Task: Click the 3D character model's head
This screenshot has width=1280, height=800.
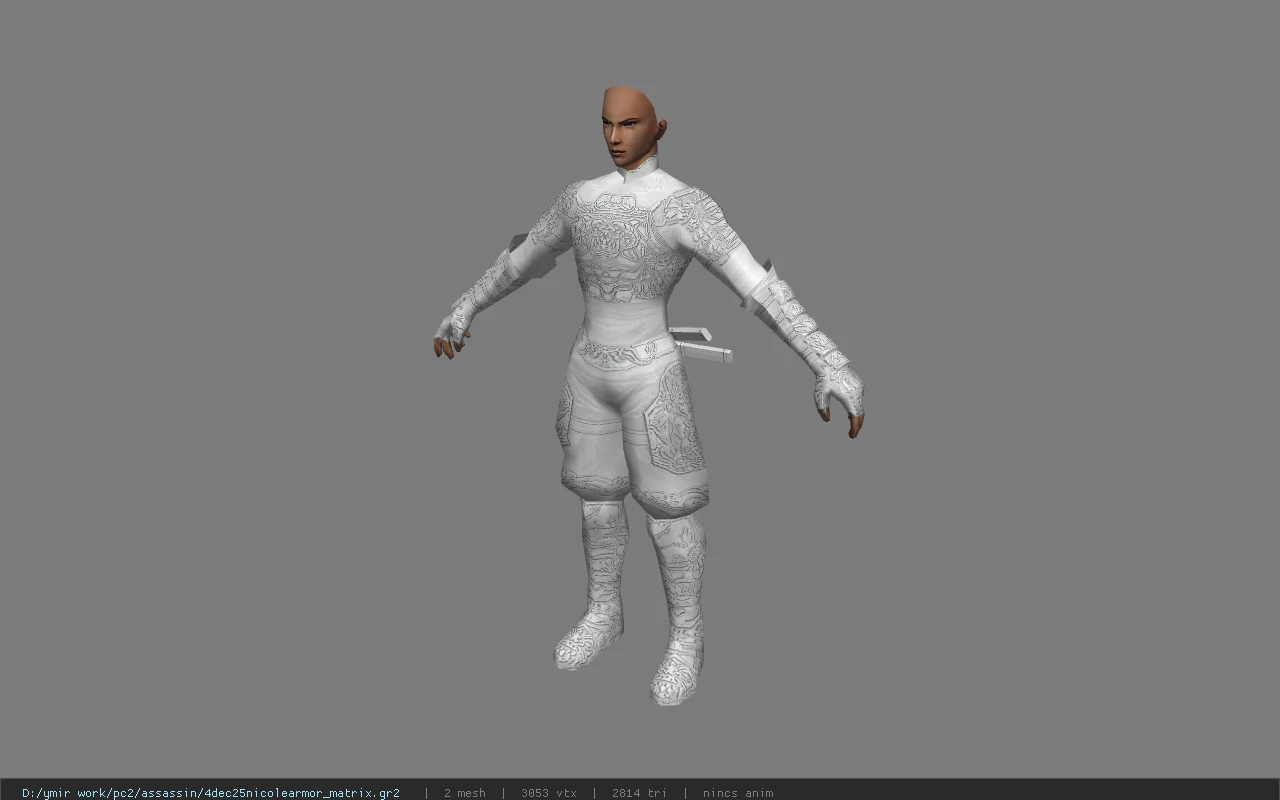Action: pos(632,126)
